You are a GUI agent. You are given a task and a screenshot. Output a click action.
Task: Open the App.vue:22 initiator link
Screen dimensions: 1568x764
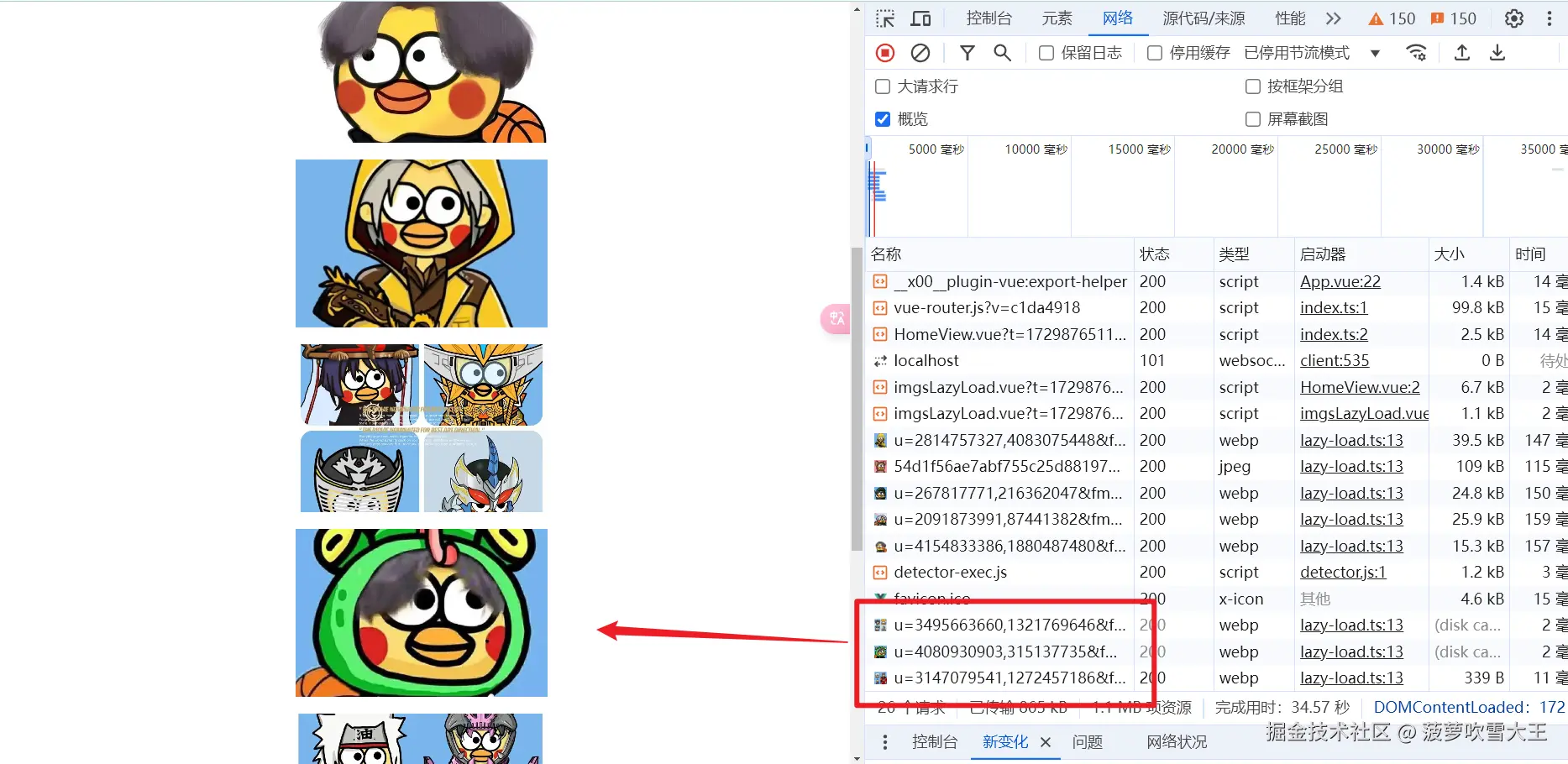(x=1340, y=281)
